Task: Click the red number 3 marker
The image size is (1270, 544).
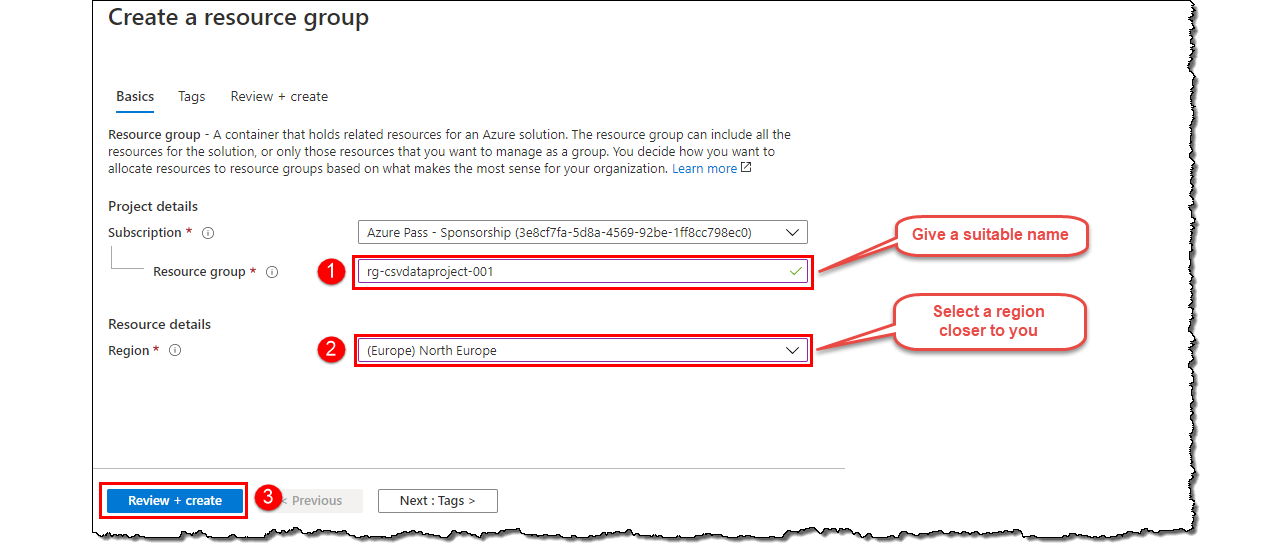Action: click(267, 496)
